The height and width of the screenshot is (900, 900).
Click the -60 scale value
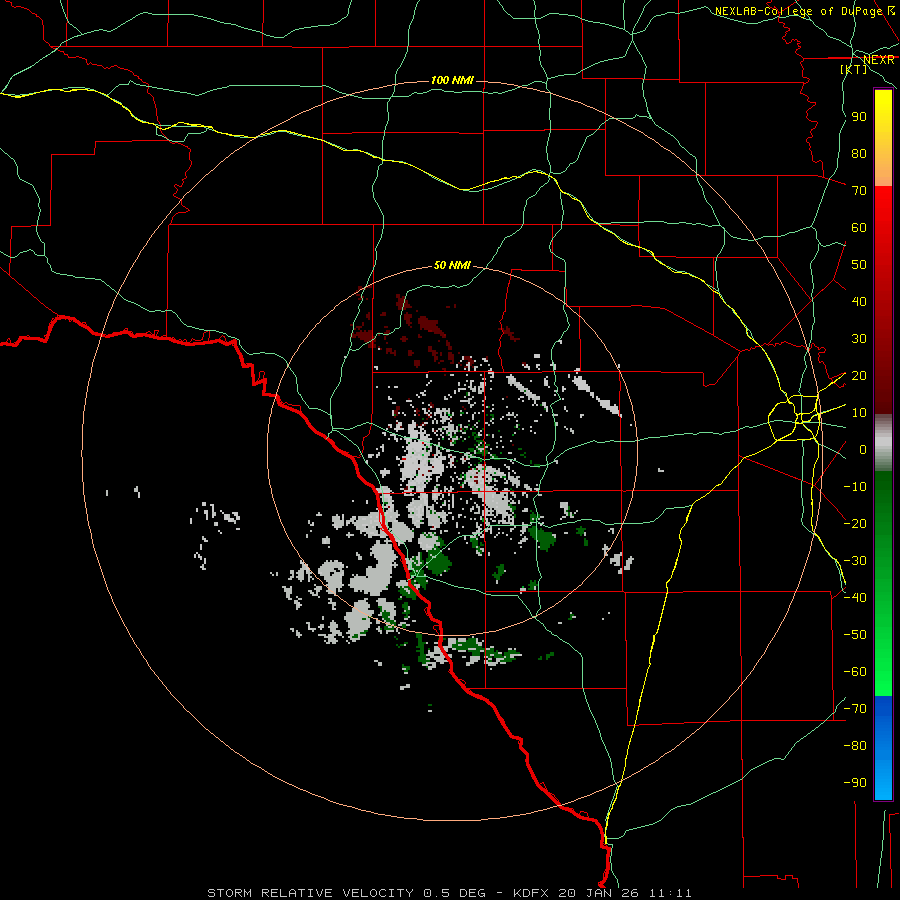[855, 672]
